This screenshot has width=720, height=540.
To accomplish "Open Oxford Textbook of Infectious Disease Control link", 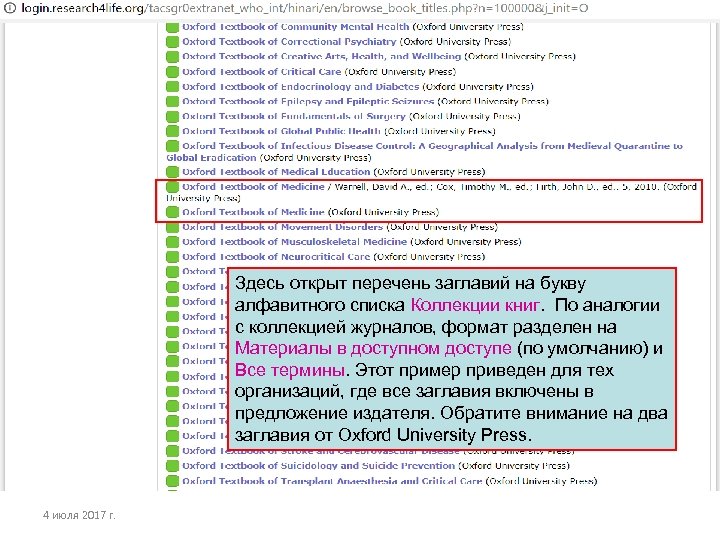I will tap(425, 152).
